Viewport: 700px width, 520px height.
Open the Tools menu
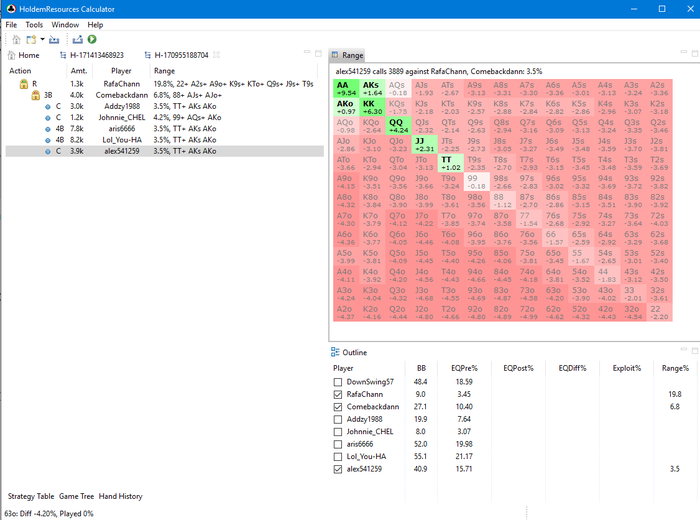tap(34, 25)
